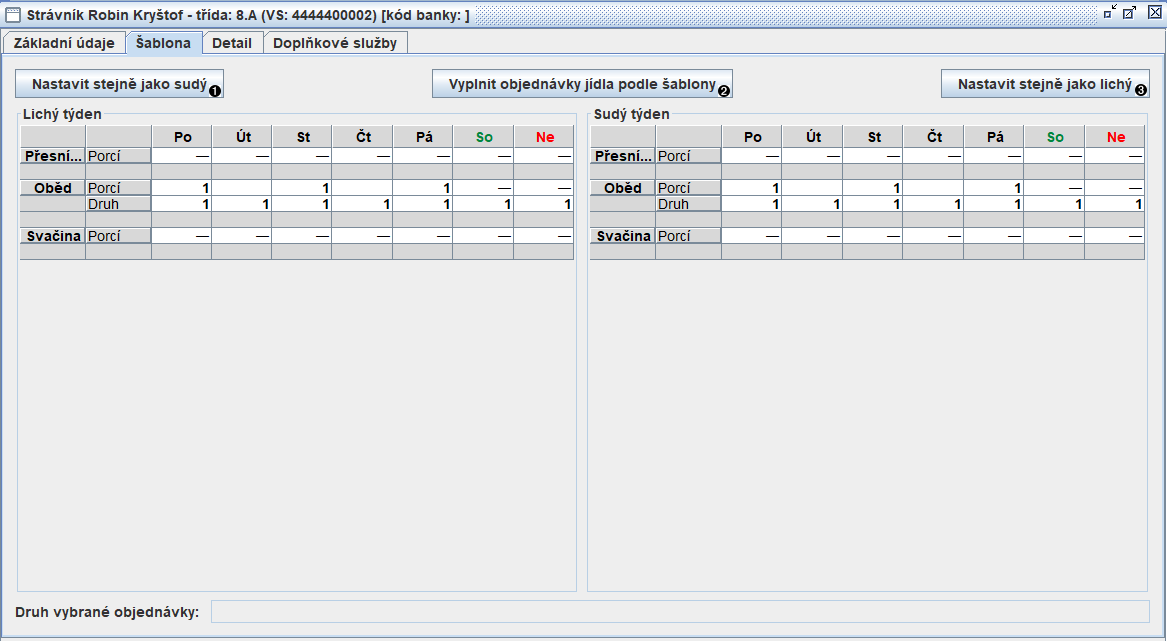Select Přesnídávka row header in Lichý týden
Screen dimensions: 1167x641
pyautogui.click(x=53, y=156)
